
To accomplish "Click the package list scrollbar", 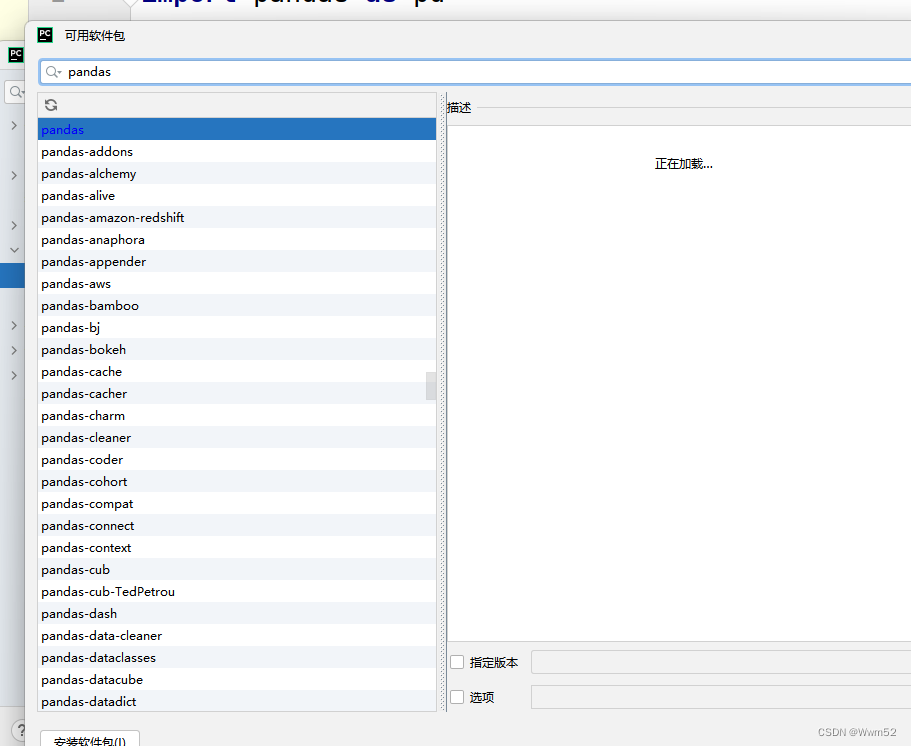I will [x=431, y=385].
